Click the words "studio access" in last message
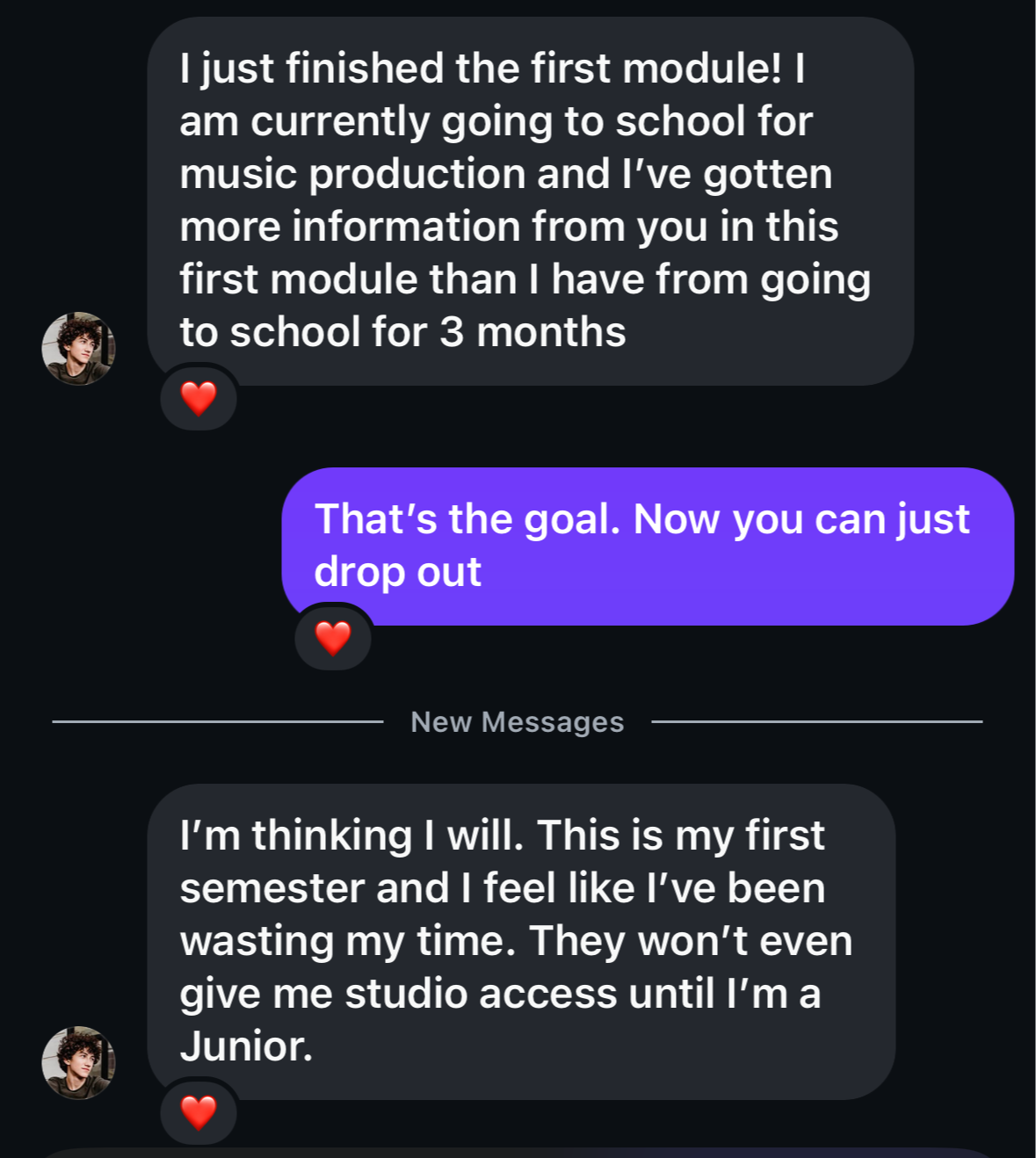 tap(482, 994)
